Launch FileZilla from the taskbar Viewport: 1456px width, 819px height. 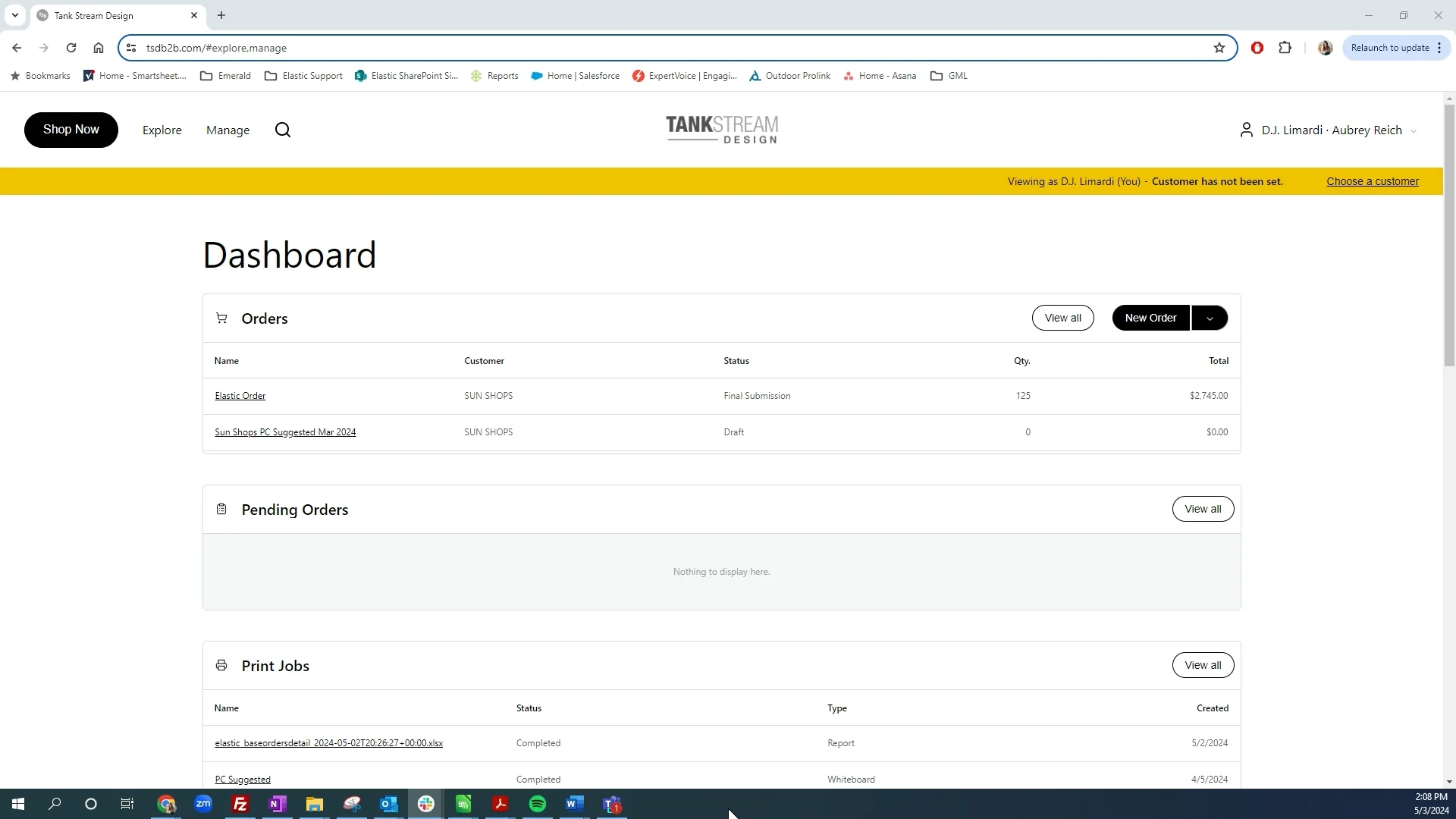pyautogui.click(x=240, y=804)
